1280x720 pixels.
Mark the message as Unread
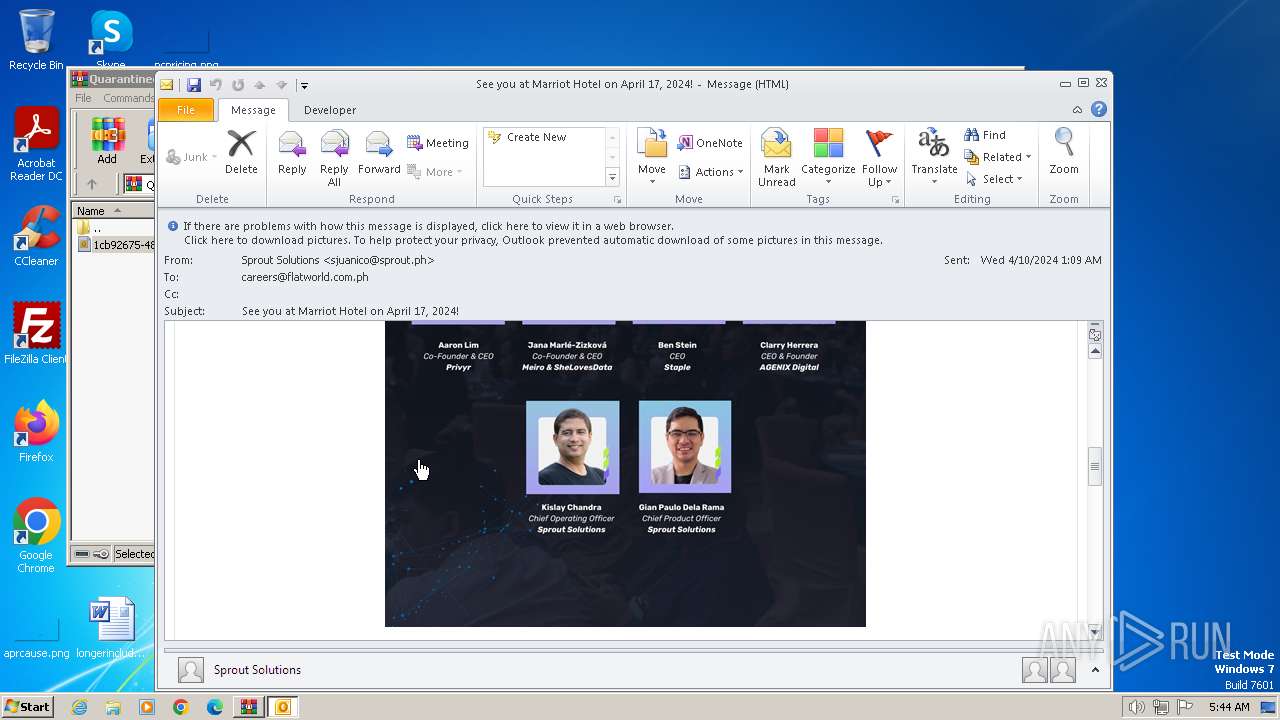pyautogui.click(x=777, y=158)
